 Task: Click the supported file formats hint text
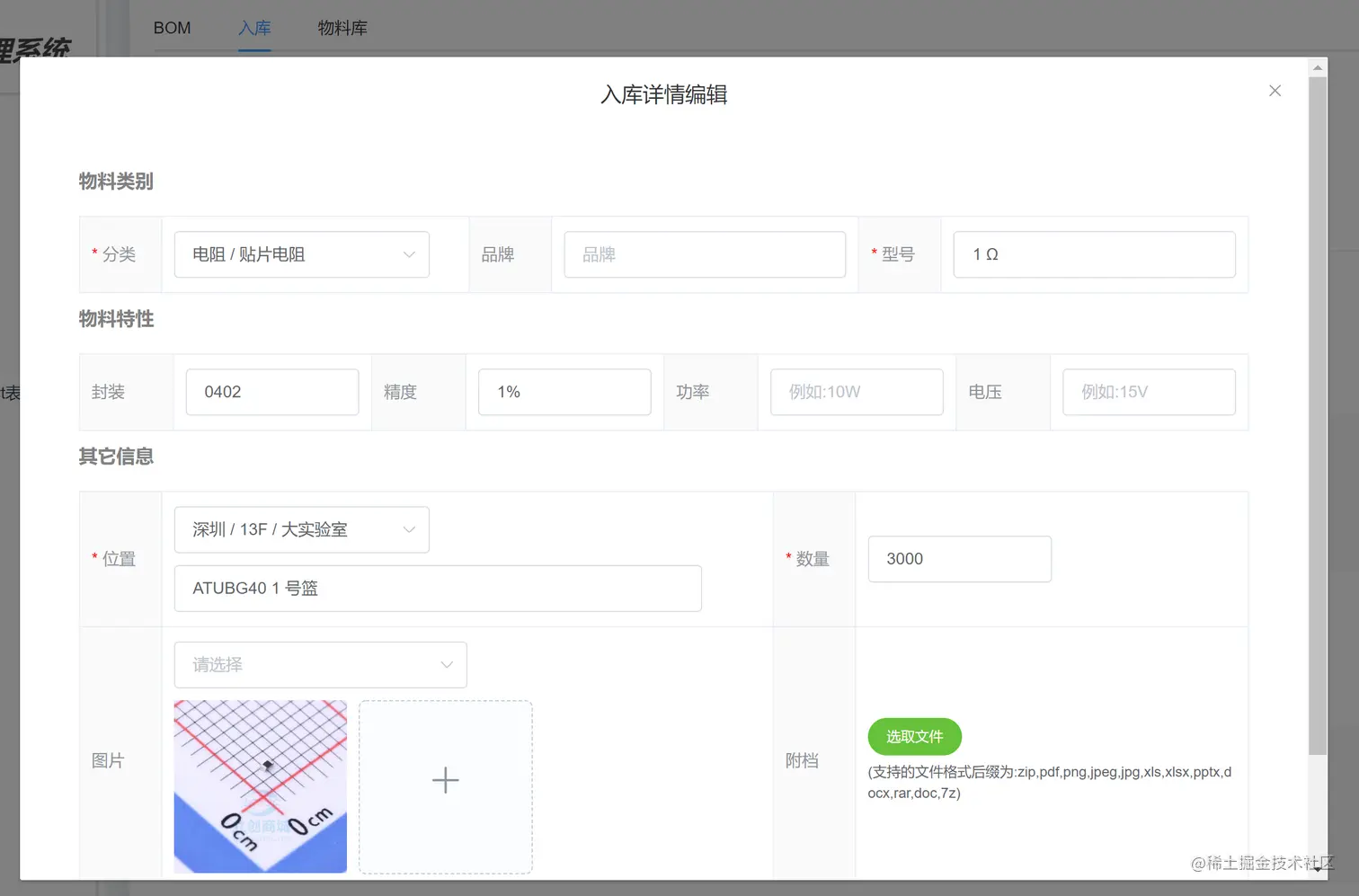[x=1050, y=783]
